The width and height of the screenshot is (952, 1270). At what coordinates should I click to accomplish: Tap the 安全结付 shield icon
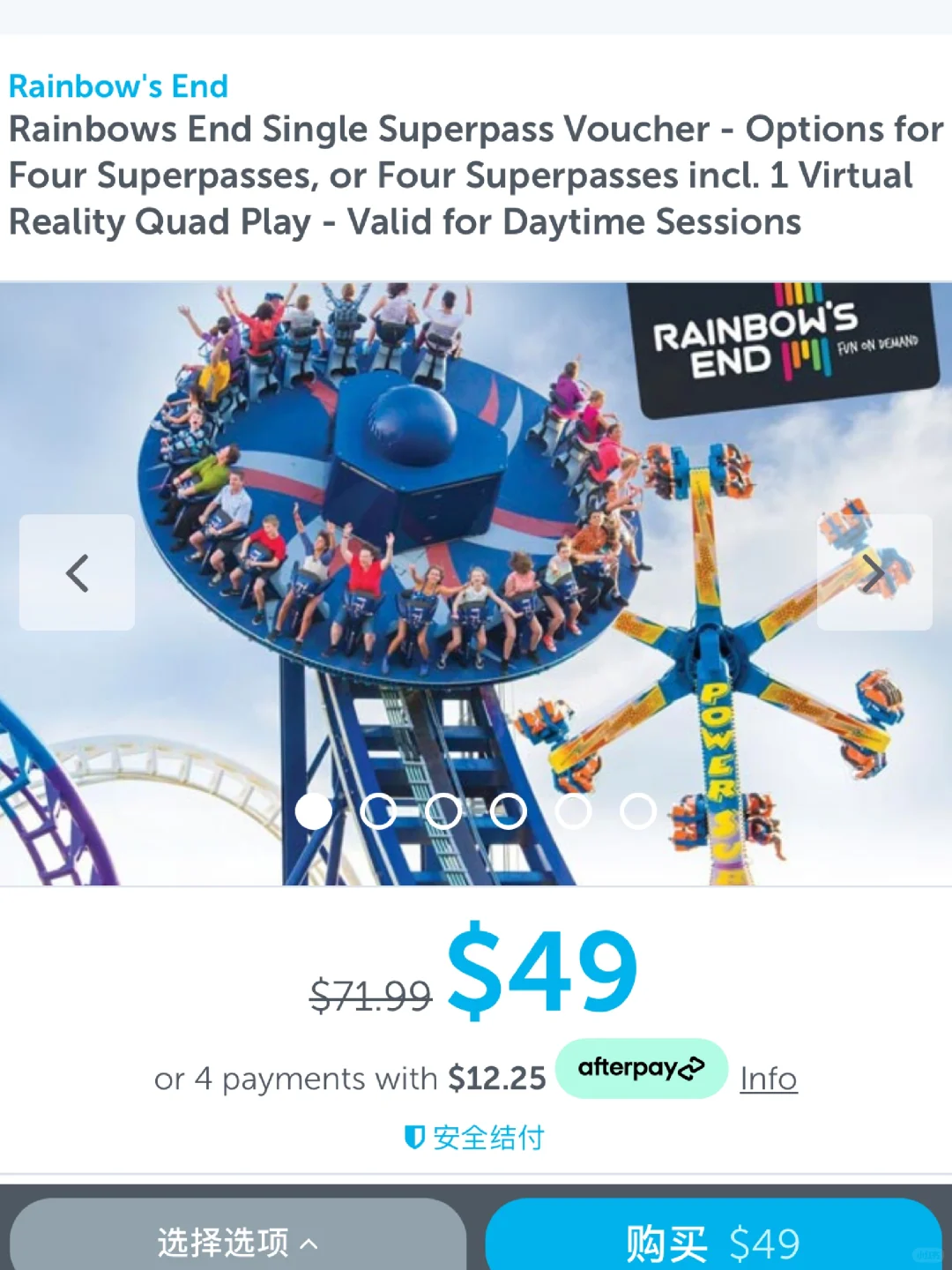414,1138
